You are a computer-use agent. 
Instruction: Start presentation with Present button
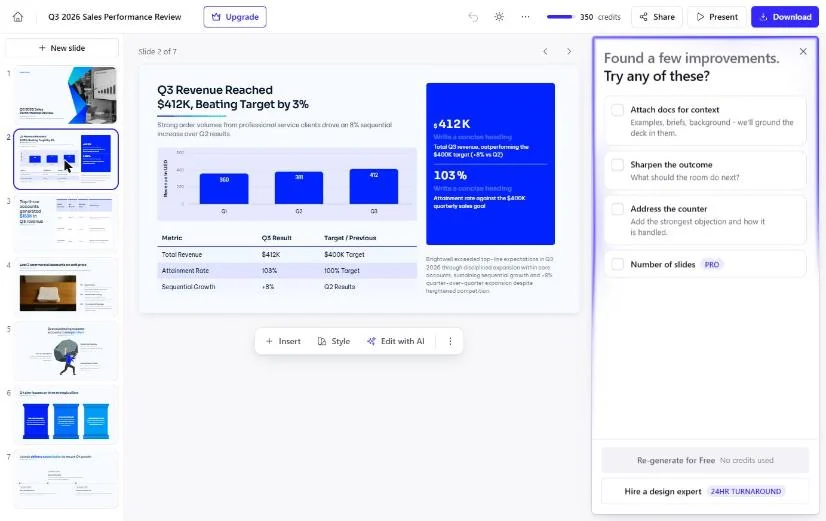coord(717,17)
